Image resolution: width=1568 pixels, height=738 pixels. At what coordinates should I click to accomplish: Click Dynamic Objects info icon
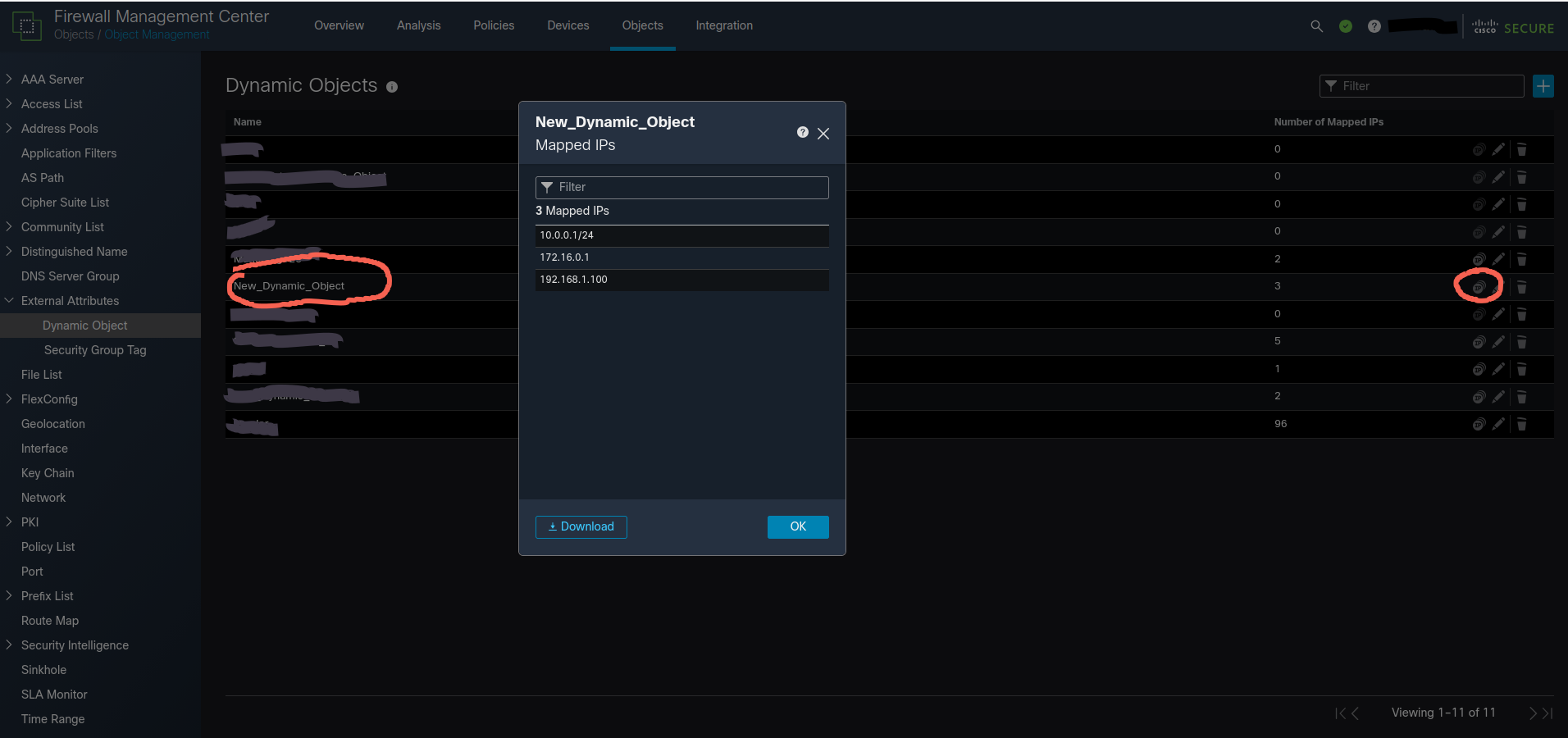click(392, 87)
